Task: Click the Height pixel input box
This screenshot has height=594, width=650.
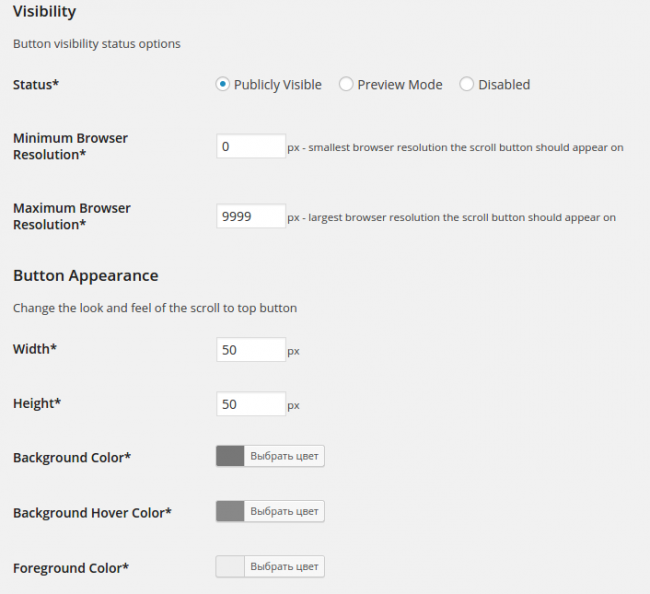Action: pos(251,405)
